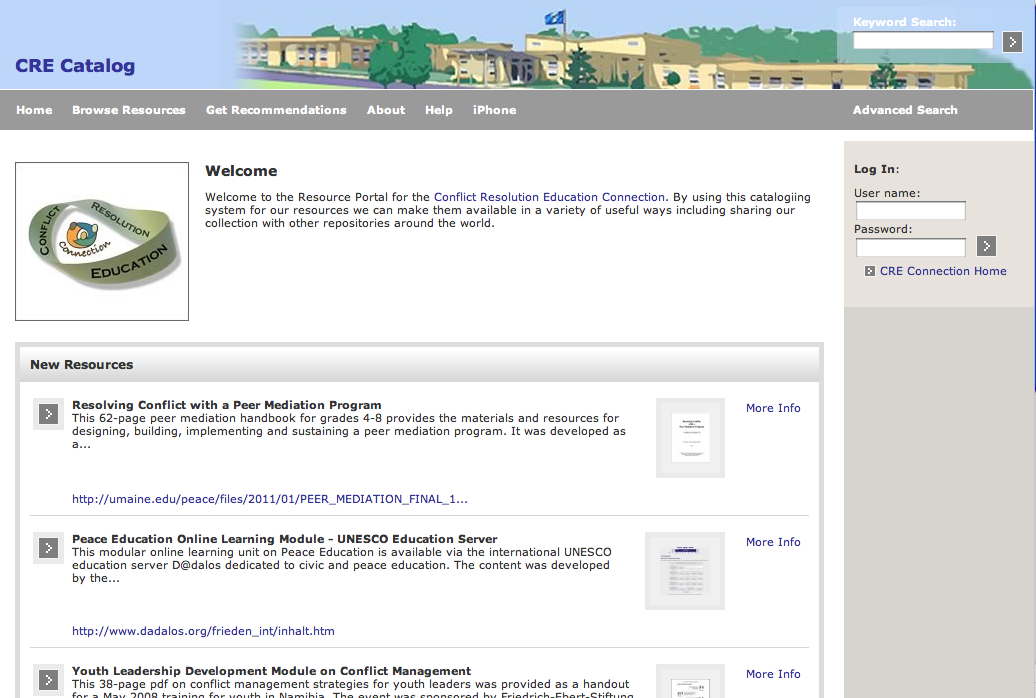Go to the Home menu item
The height and width of the screenshot is (698, 1036).
pos(34,110)
